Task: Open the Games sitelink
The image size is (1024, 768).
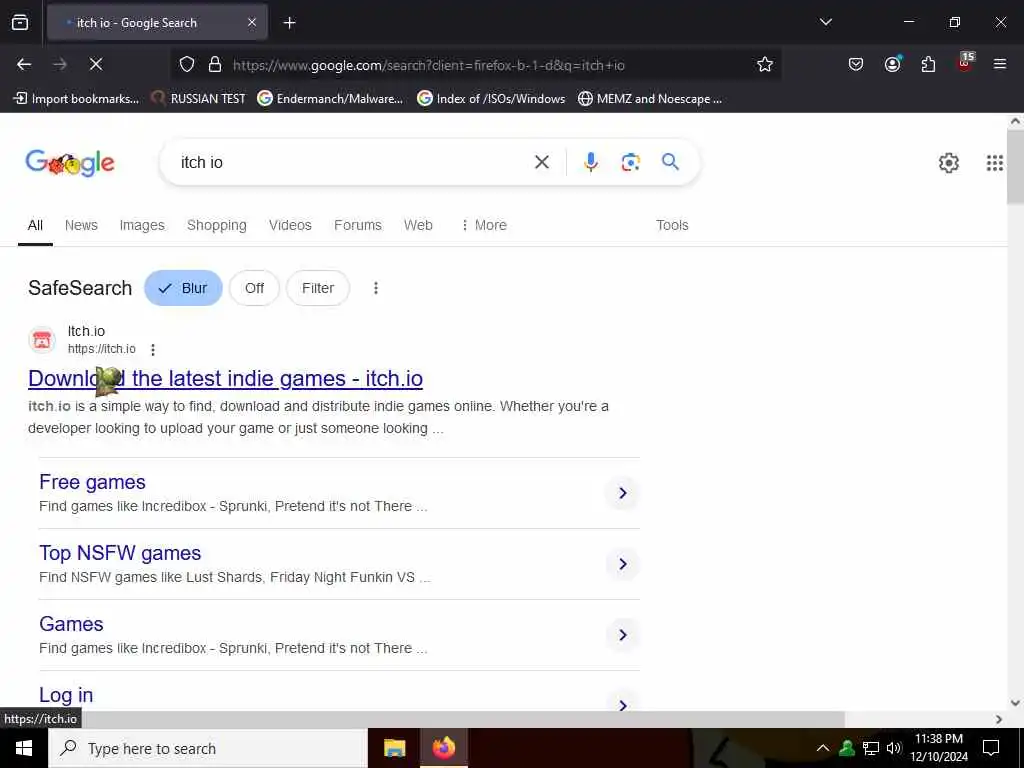Action: coord(71,624)
